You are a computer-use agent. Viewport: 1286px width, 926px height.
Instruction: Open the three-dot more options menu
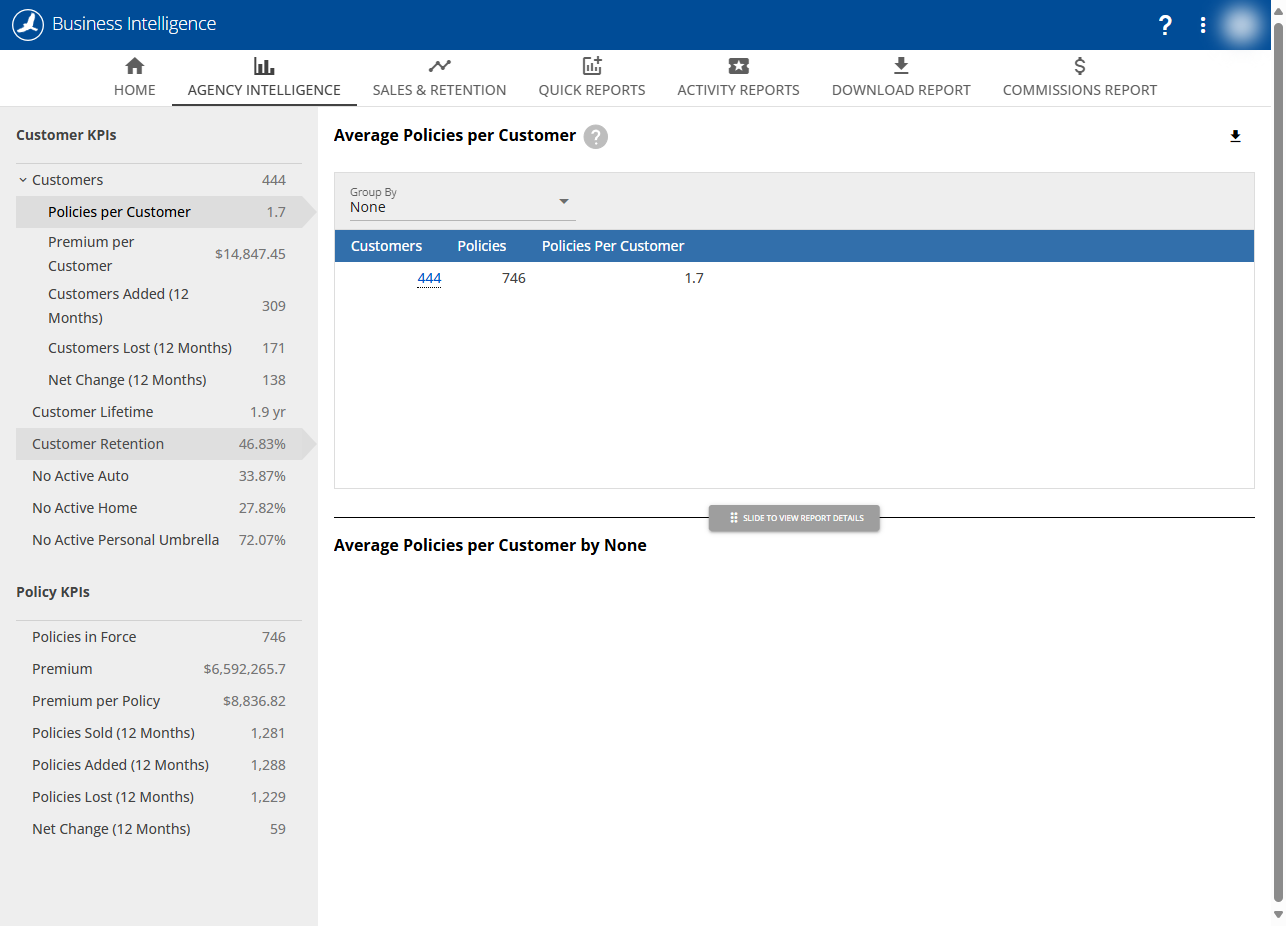click(1203, 25)
